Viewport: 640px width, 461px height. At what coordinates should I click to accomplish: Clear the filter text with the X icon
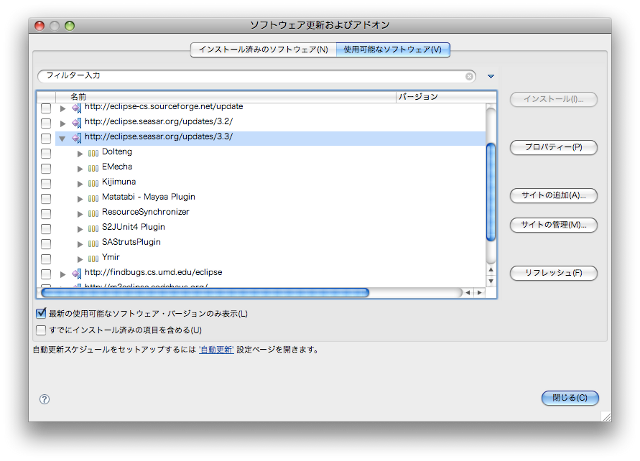469,76
